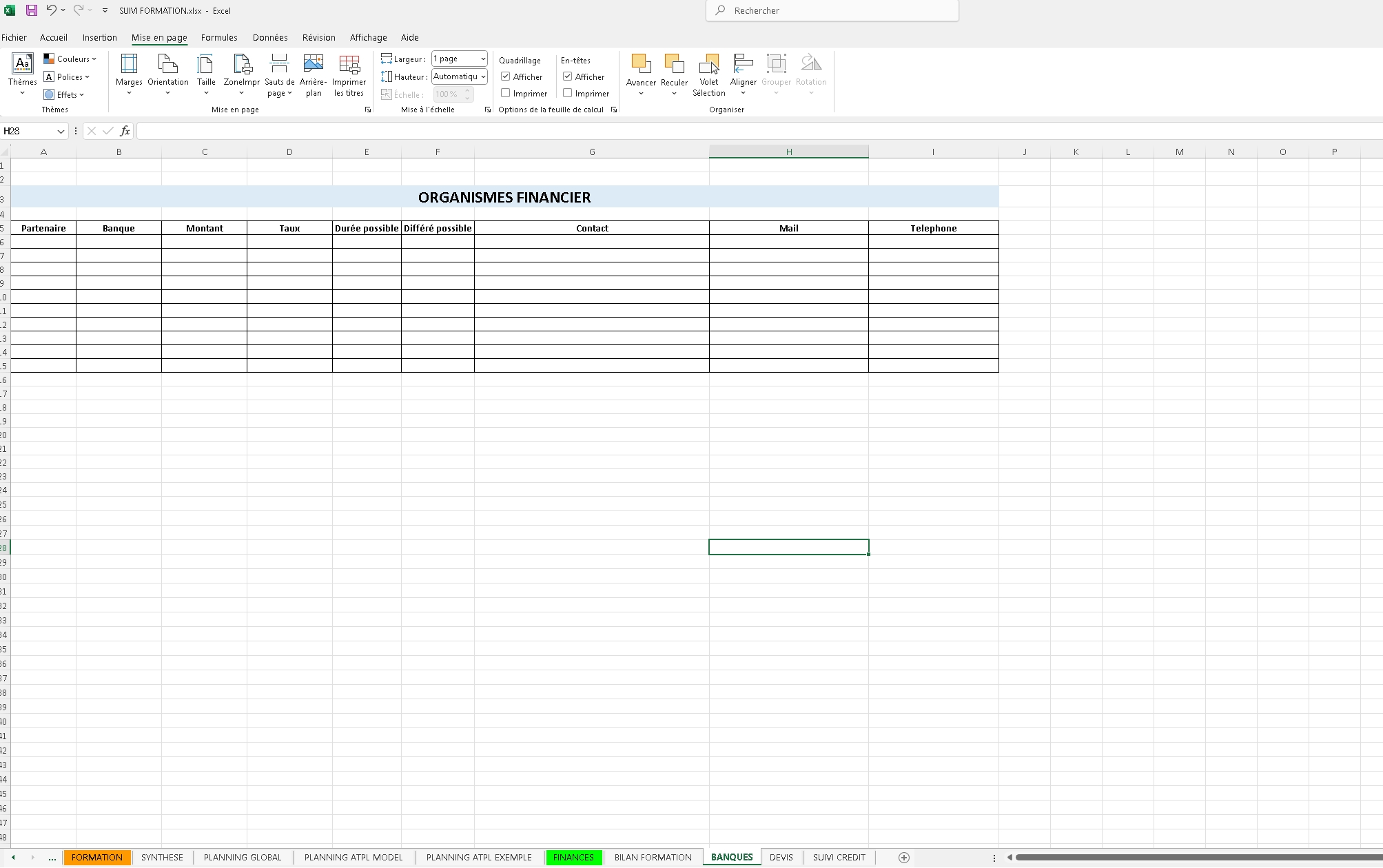Toggle Quadrillage Imprimer checkbox
Image resolution: width=1383 pixels, height=868 pixels.
click(x=506, y=93)
